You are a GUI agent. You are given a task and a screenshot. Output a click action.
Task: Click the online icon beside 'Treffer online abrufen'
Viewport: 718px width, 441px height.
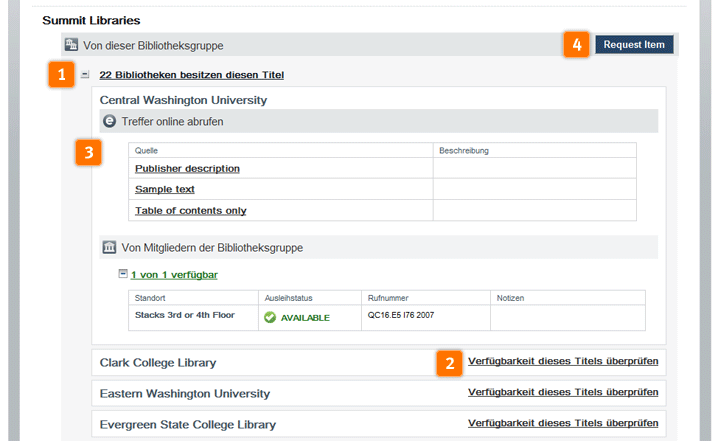(x=110, y=121)
